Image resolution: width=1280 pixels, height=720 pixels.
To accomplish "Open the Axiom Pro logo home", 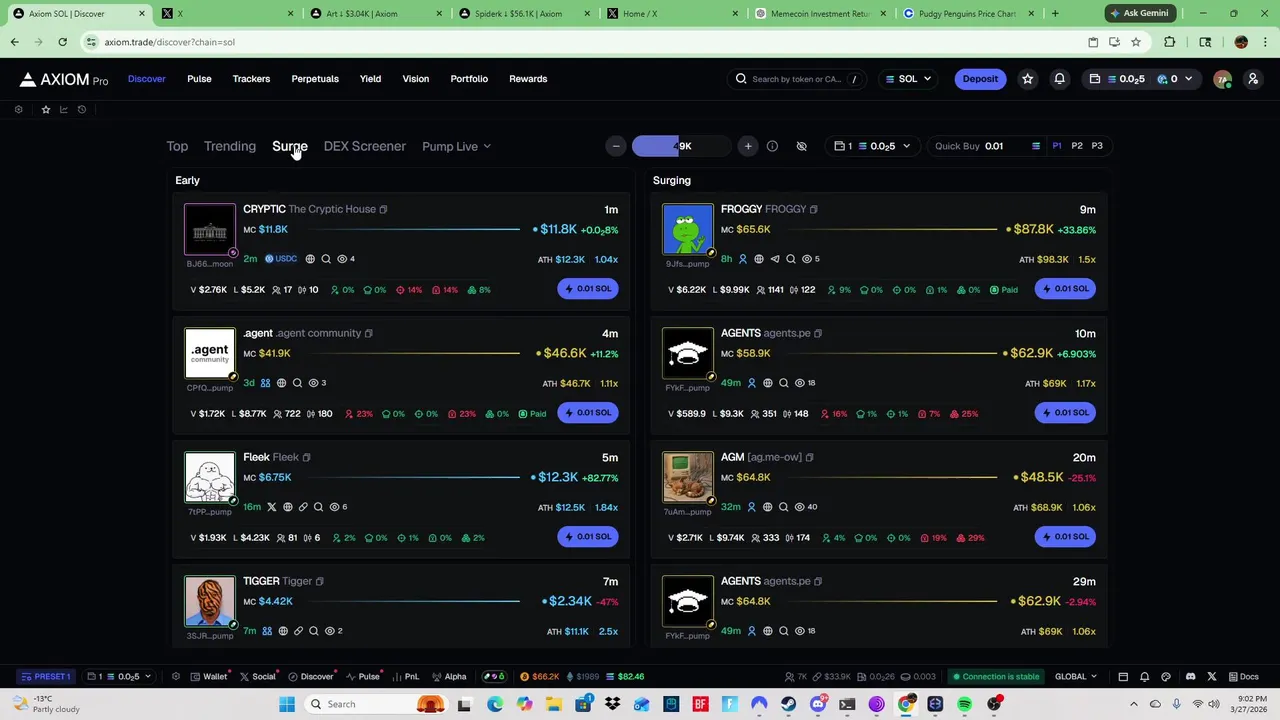I will pos(64,79).
